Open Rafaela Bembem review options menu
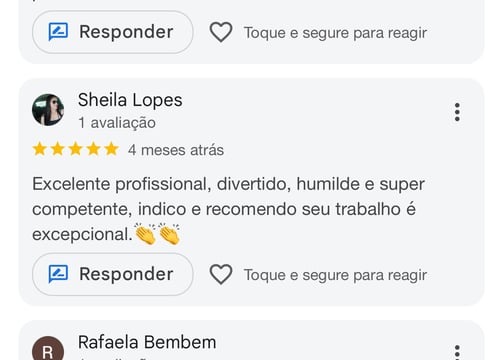The height and width of the screenshot is (360, 503). click(x=457, y=352)
